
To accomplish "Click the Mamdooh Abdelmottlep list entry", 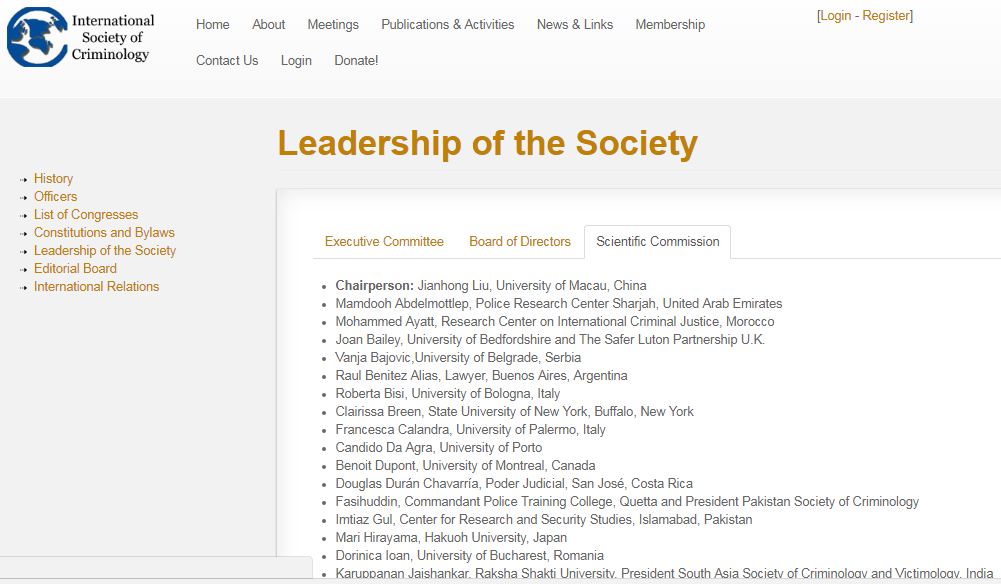I will coord(559,303).
